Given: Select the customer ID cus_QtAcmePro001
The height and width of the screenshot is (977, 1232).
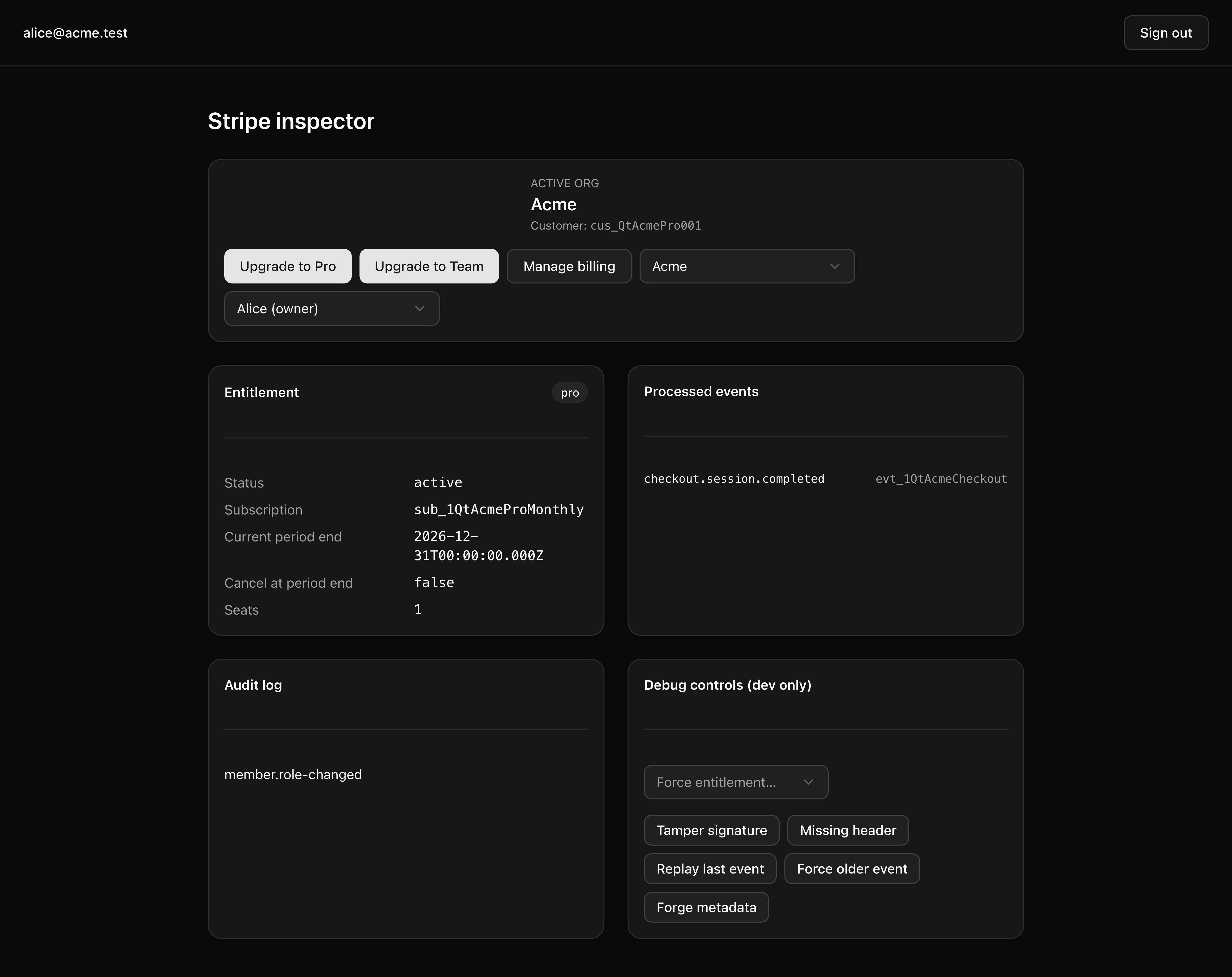Looking at the screenshot, I should pos(646,226).
